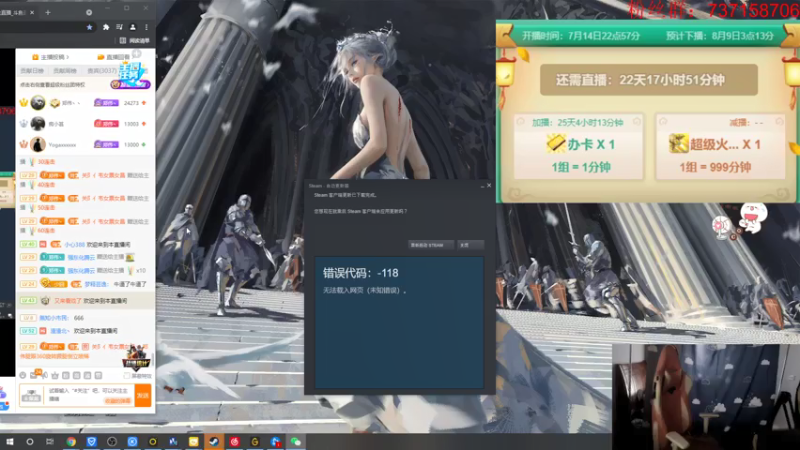This screenshot has height=450, width=800.
Task: Open the 主播投稿 link in chat panel
Action: coord(50,57)
